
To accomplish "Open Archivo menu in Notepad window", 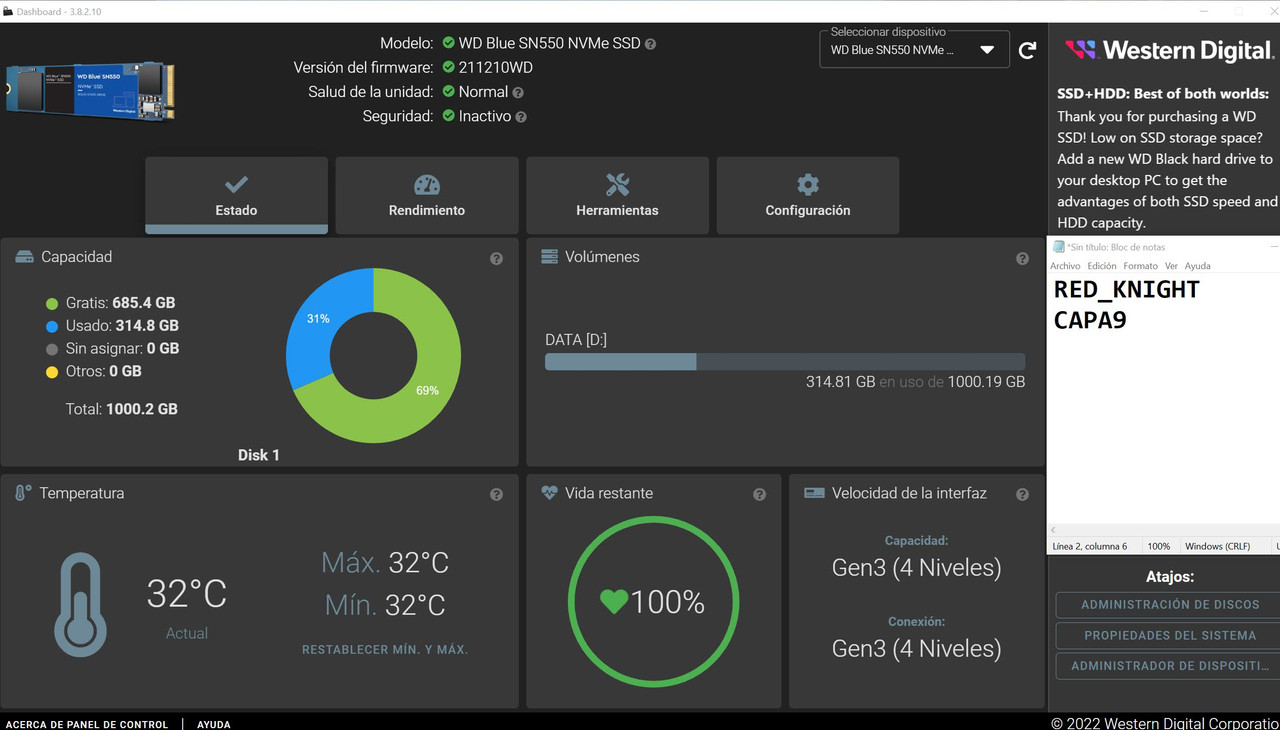I will (1065, 266).
